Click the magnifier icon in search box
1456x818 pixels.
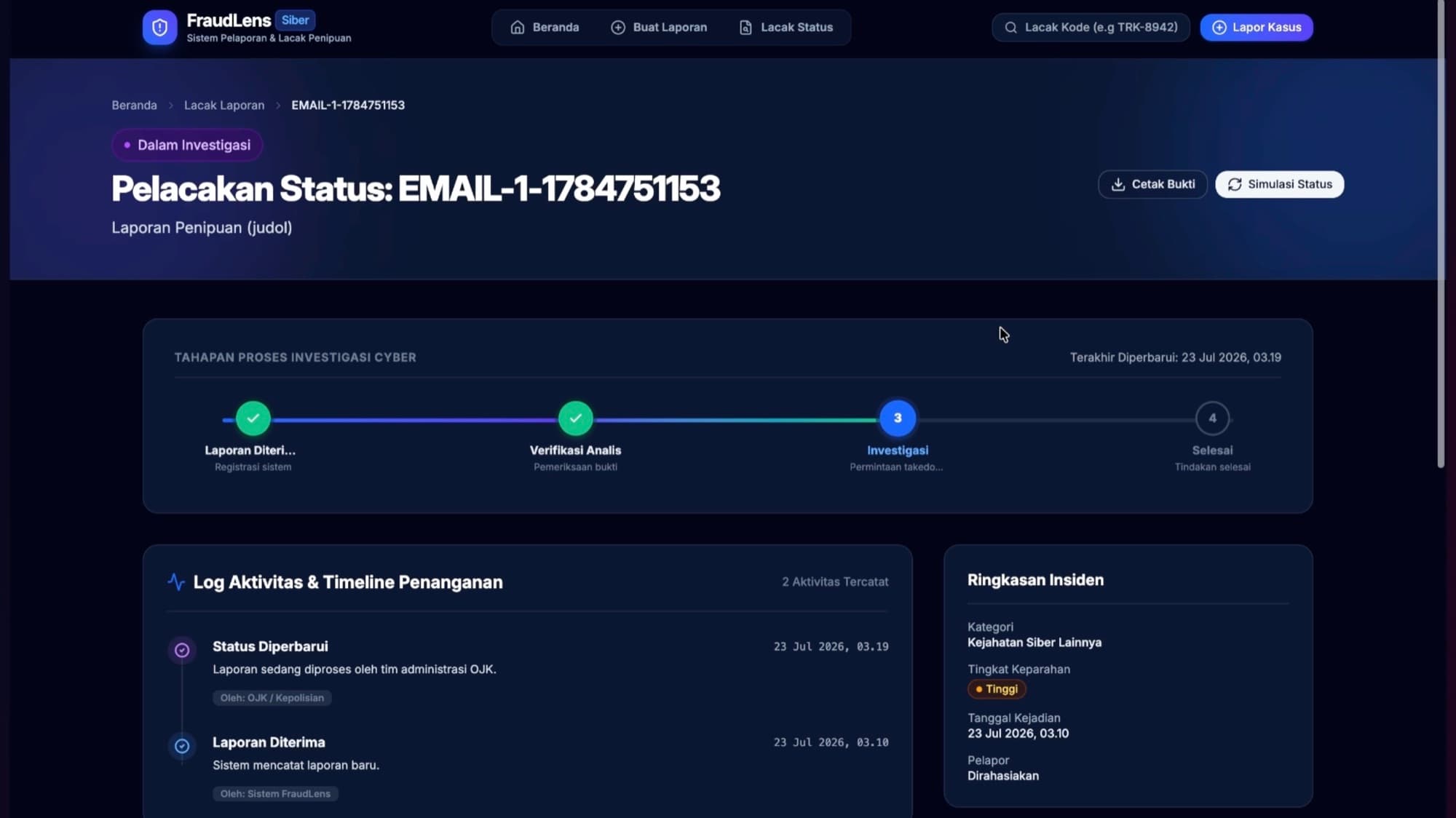coord(1010,28)
